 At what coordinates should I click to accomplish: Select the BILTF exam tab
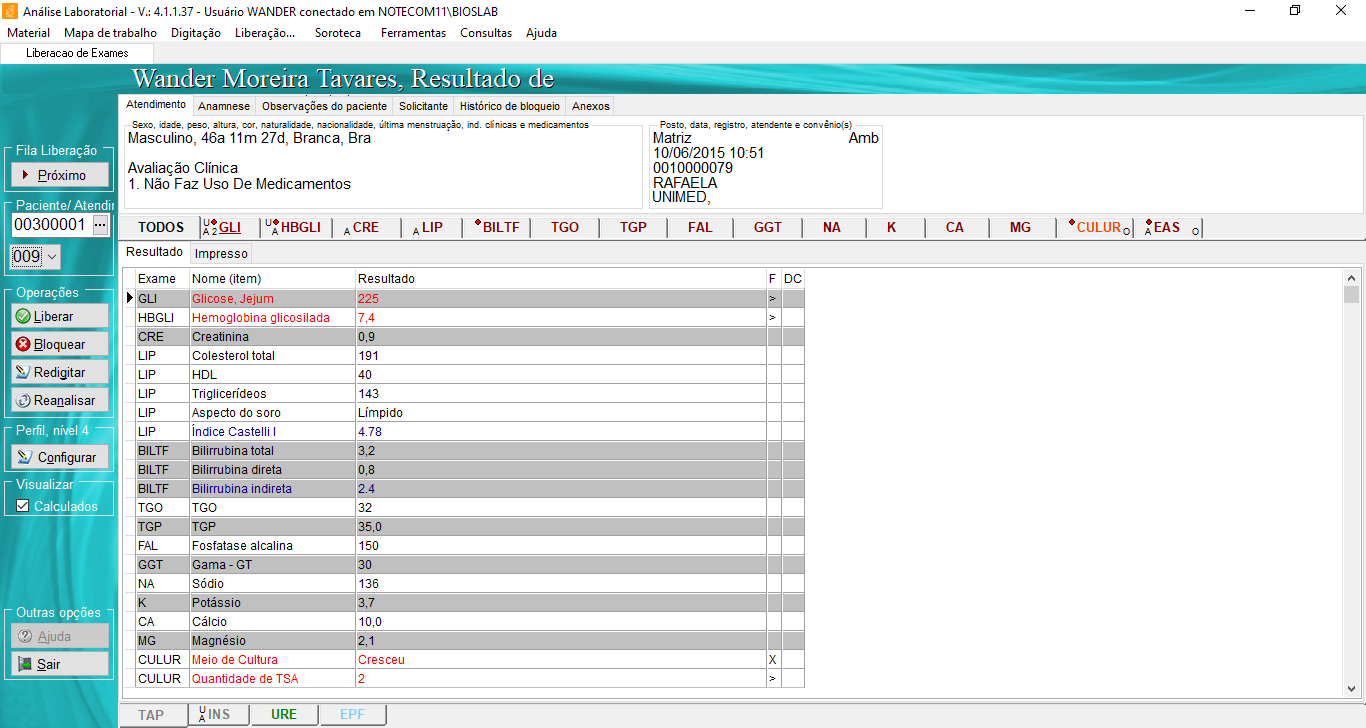497,227
